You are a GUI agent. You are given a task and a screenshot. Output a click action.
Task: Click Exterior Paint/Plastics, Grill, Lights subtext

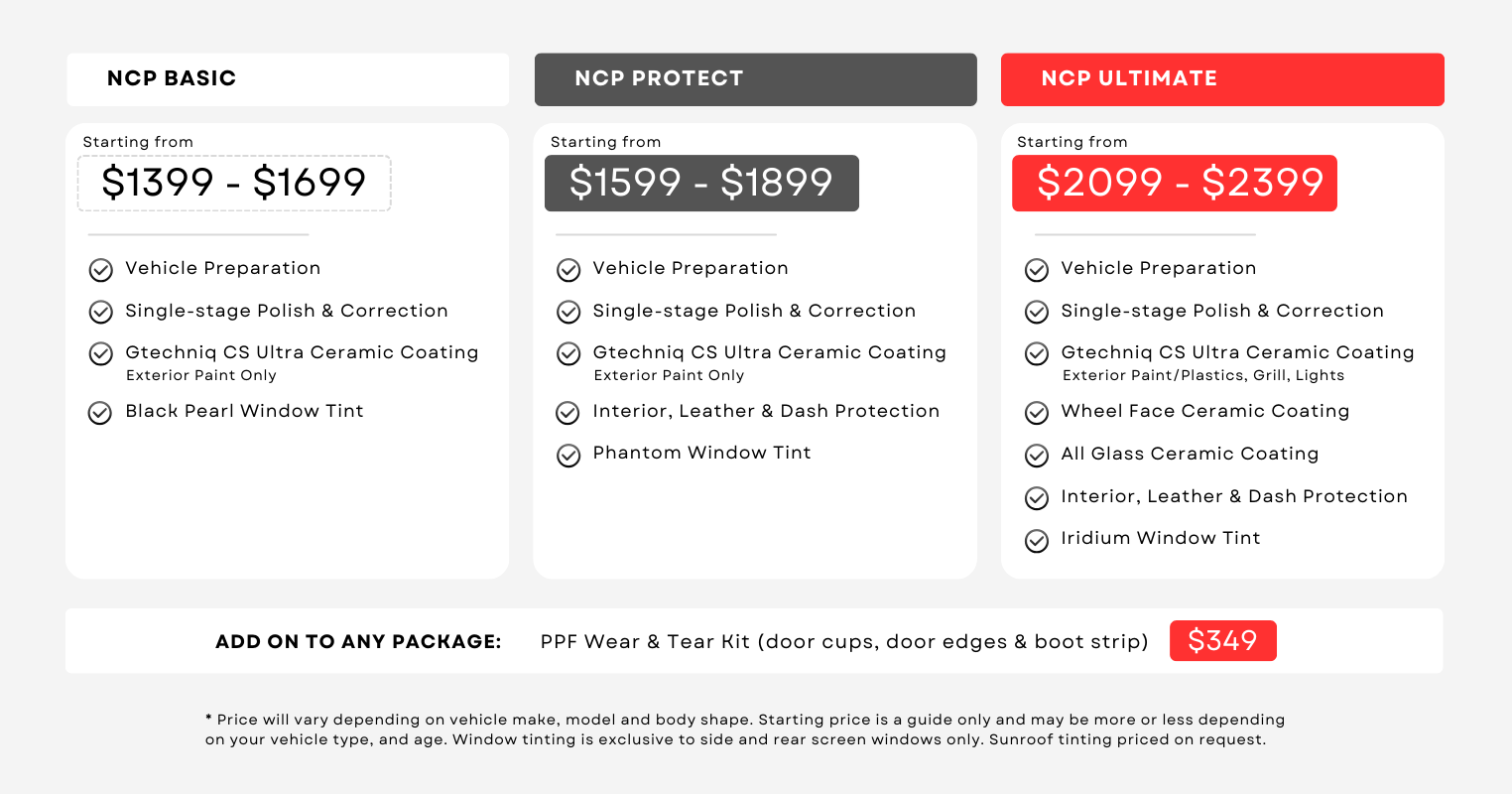pyautogui.click(x=1202, y=375)
